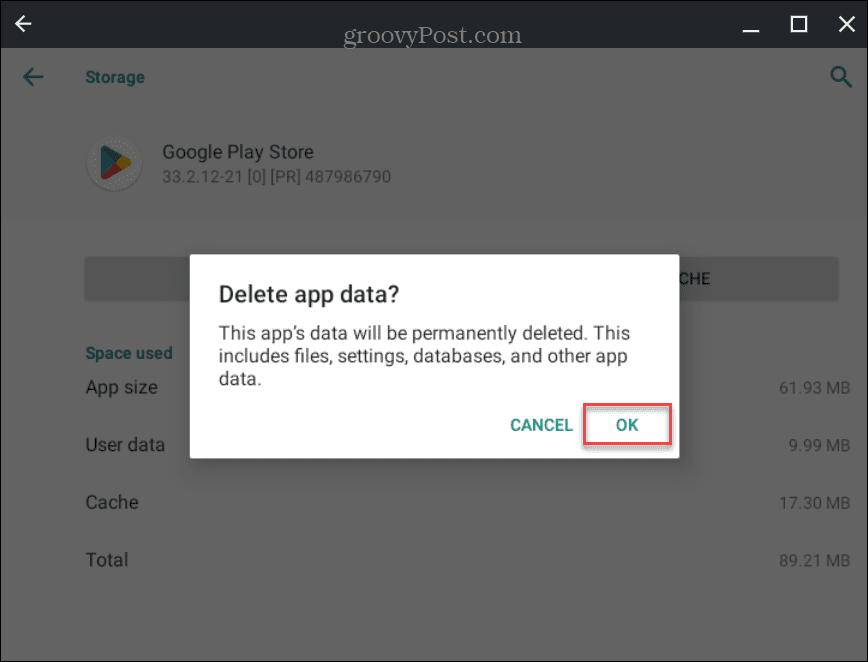Viewport: 868px width, 662px height.
Task: Click the app version number text
Action: click(276, 177)
